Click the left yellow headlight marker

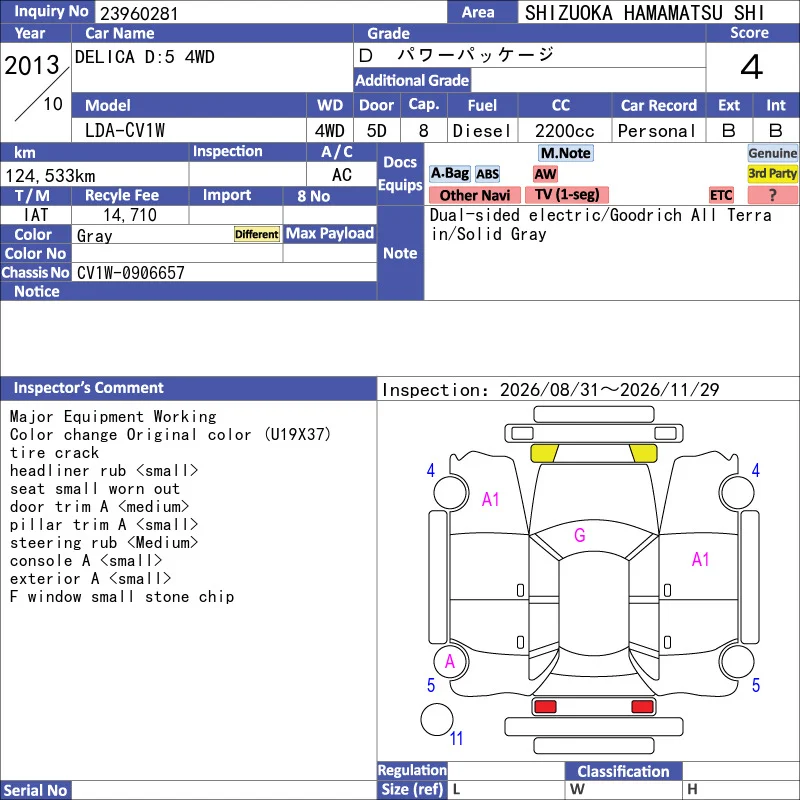click(544, 453)
